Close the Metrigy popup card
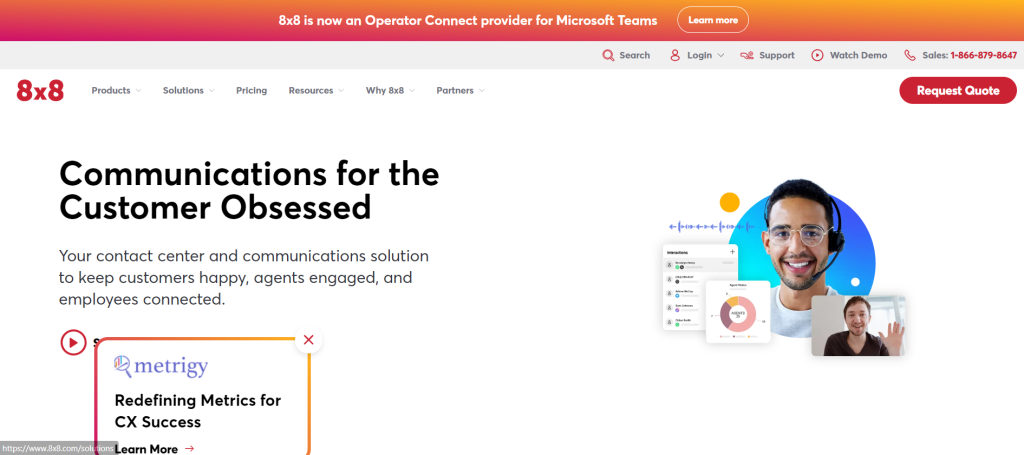This screenshot has width=1024, height=455. tap(309, 339)
